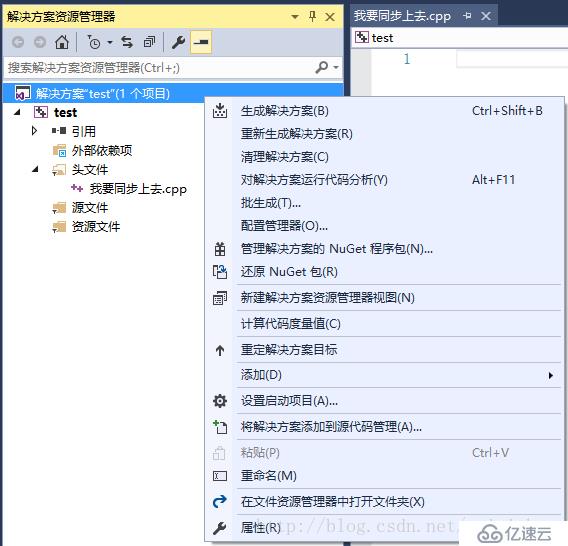
Task: Click the Collapse All toolbar icon
Action: point(149,42)
